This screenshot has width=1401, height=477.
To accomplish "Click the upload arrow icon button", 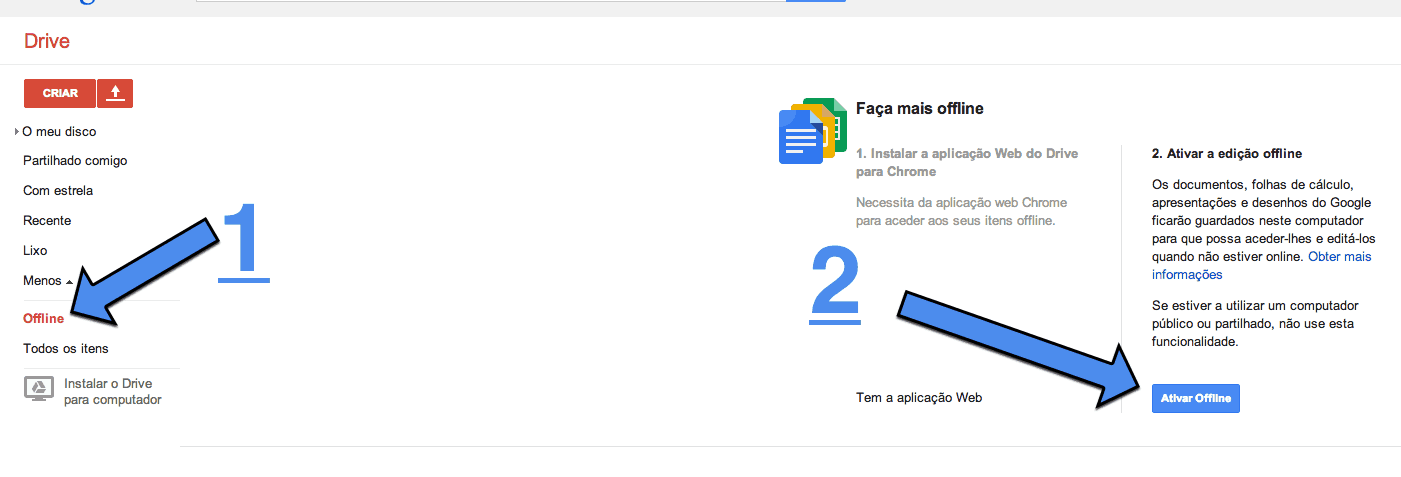I will click(115, 93).
